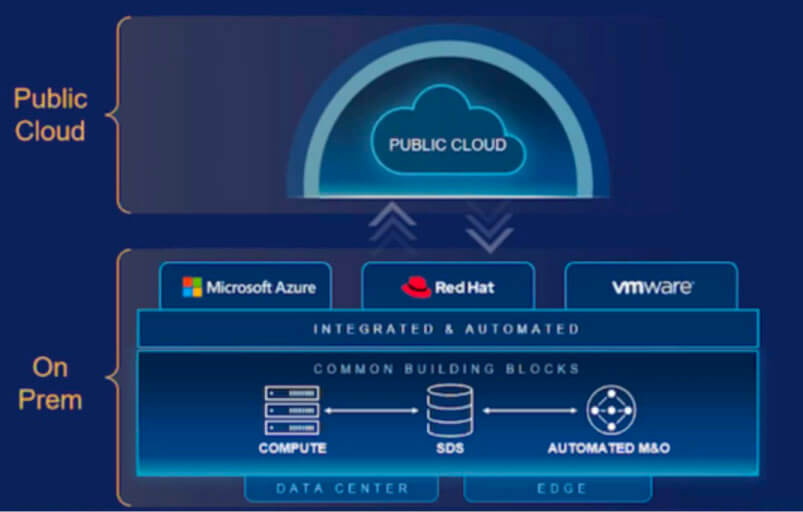
Task: Click the compute server stack icon
Action: (x=292, y=411)
